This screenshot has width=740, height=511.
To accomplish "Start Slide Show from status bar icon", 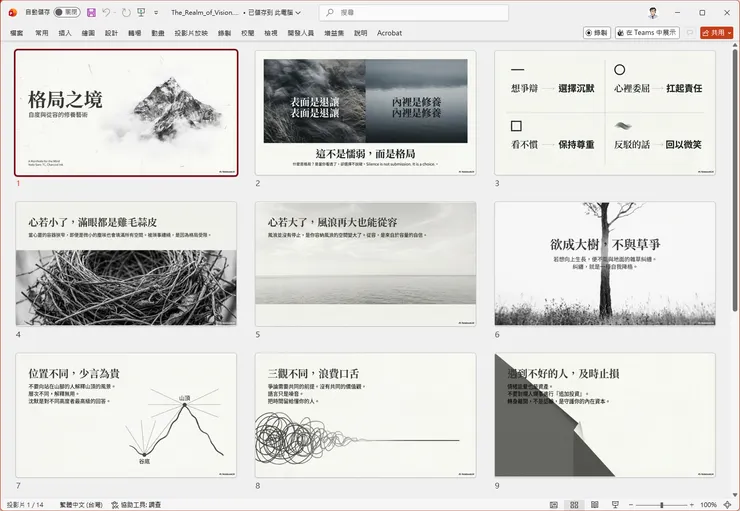I will click(615, 504).
